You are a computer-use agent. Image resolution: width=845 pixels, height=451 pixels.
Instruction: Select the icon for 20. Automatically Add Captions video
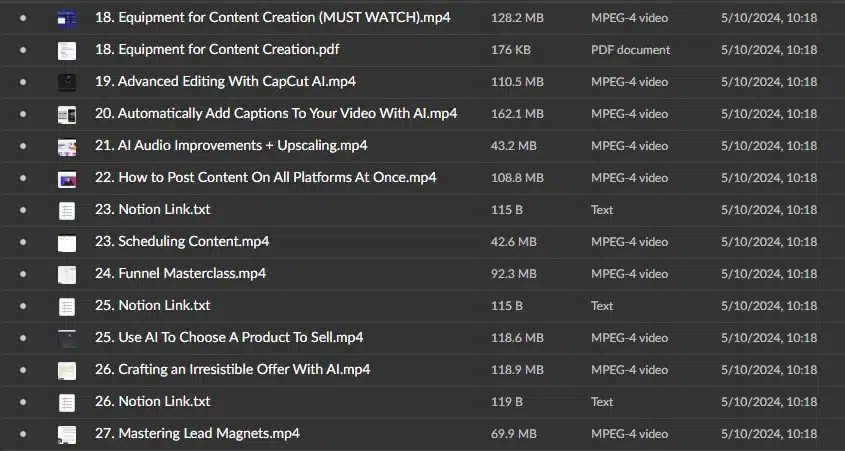coord(67,115)
